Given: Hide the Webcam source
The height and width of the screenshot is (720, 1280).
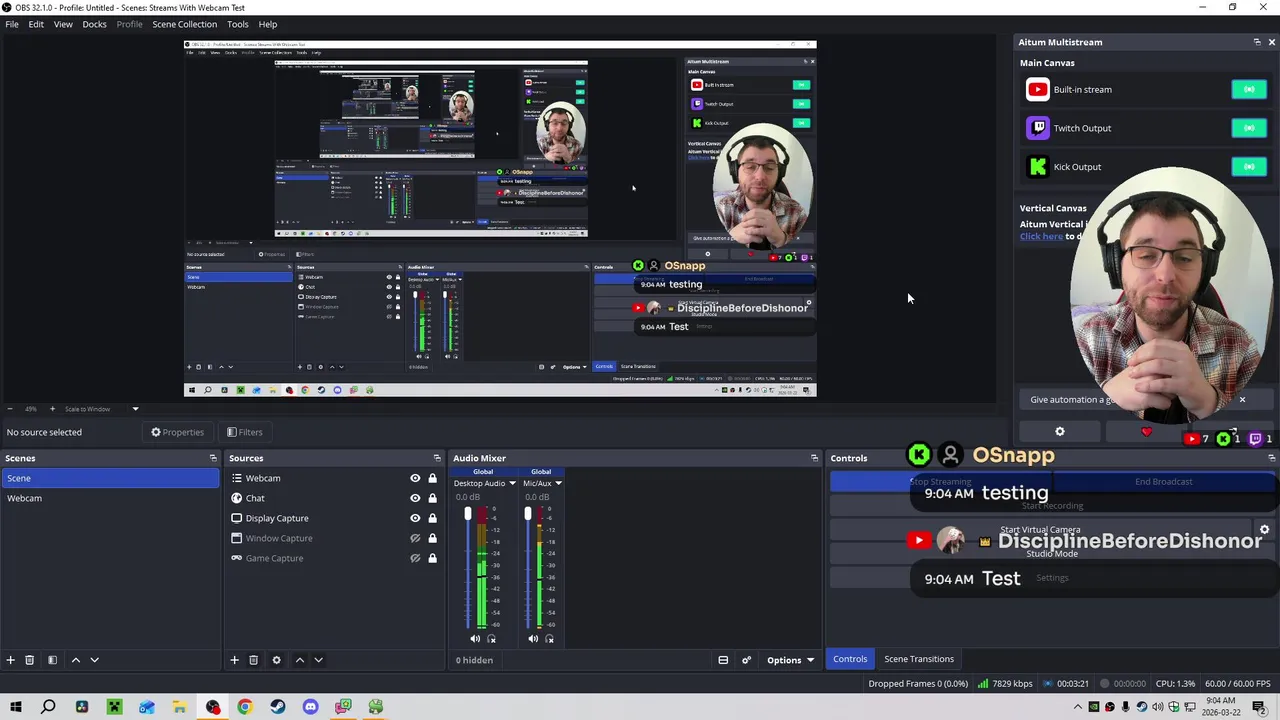Looking at the screenshot, I should [x=415, y=478].
